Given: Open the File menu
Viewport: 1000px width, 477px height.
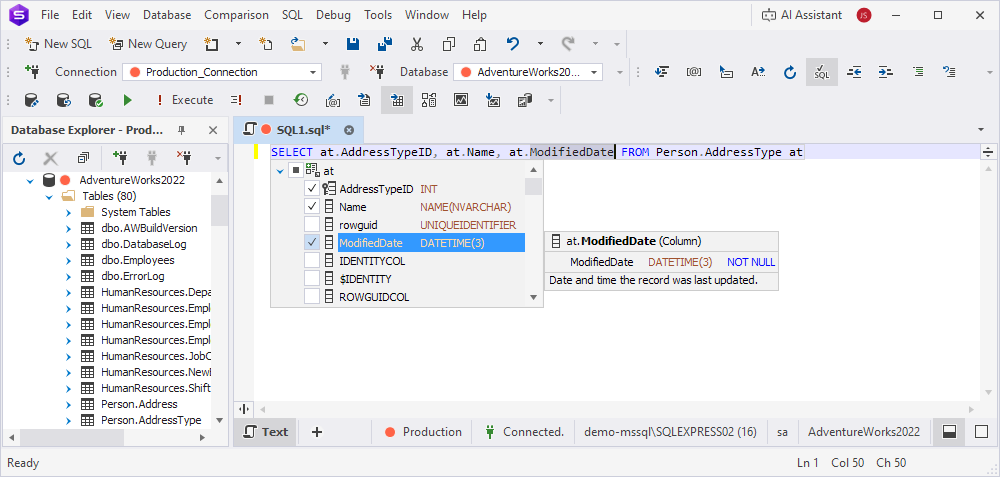Looking at the screenshot, I should coord(50,15).
